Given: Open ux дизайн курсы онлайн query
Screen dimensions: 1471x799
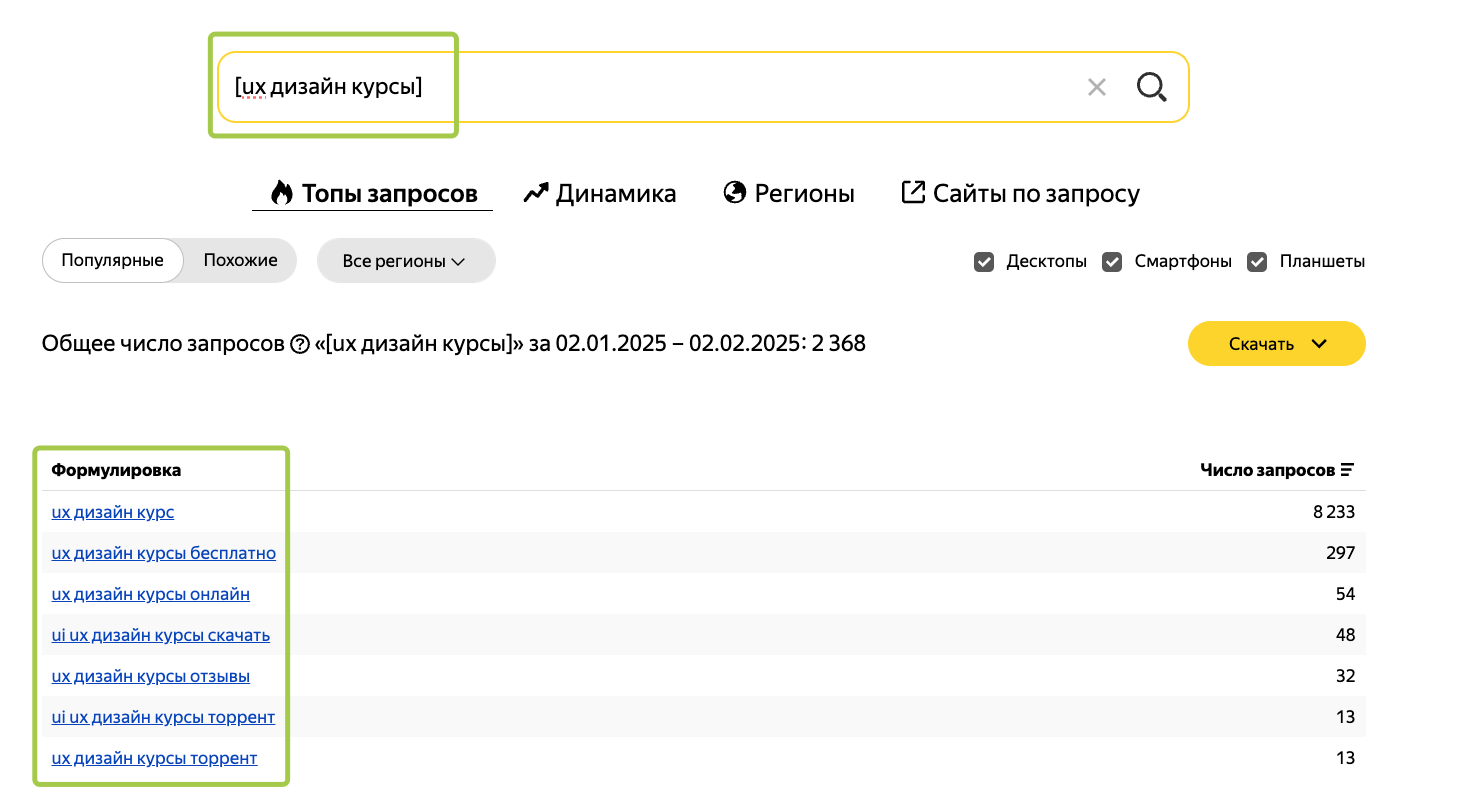Looking at the screenshot, I should pyautogui.click(x=150, y=594).
